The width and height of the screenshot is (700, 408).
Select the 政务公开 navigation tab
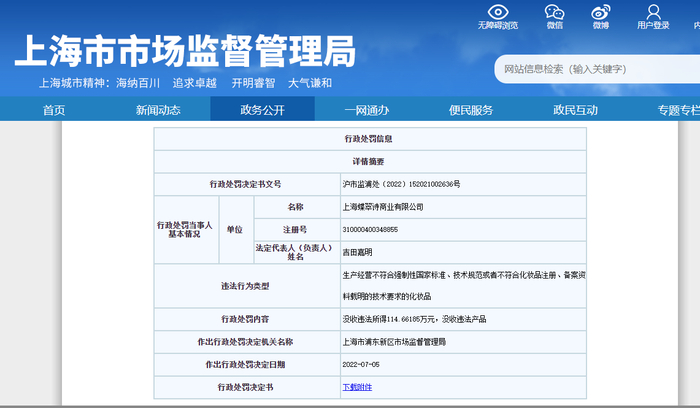[x=262, y=110]
